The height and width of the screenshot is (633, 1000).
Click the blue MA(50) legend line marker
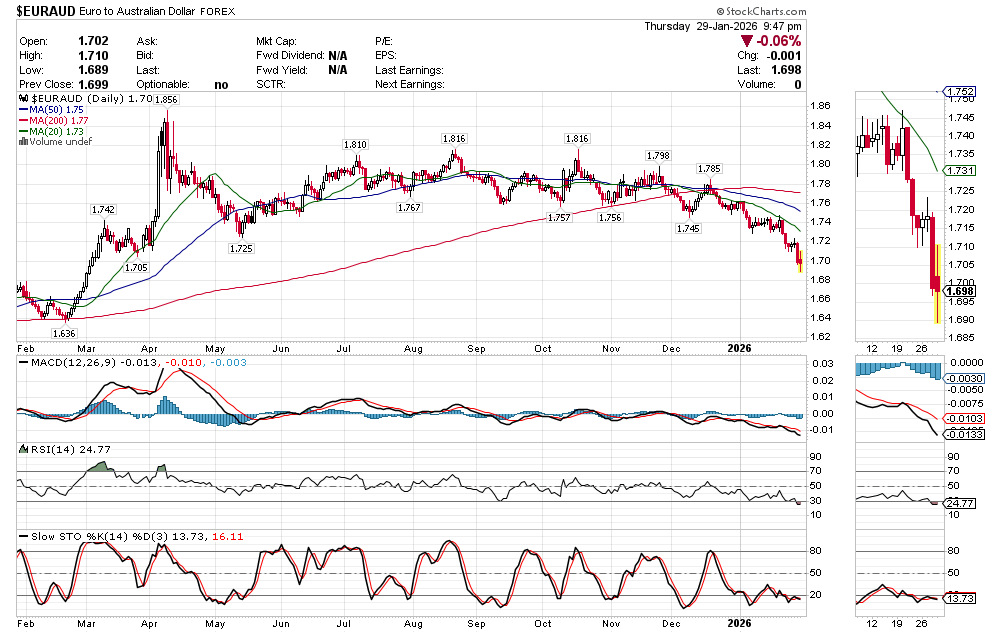tap(23, 111)
